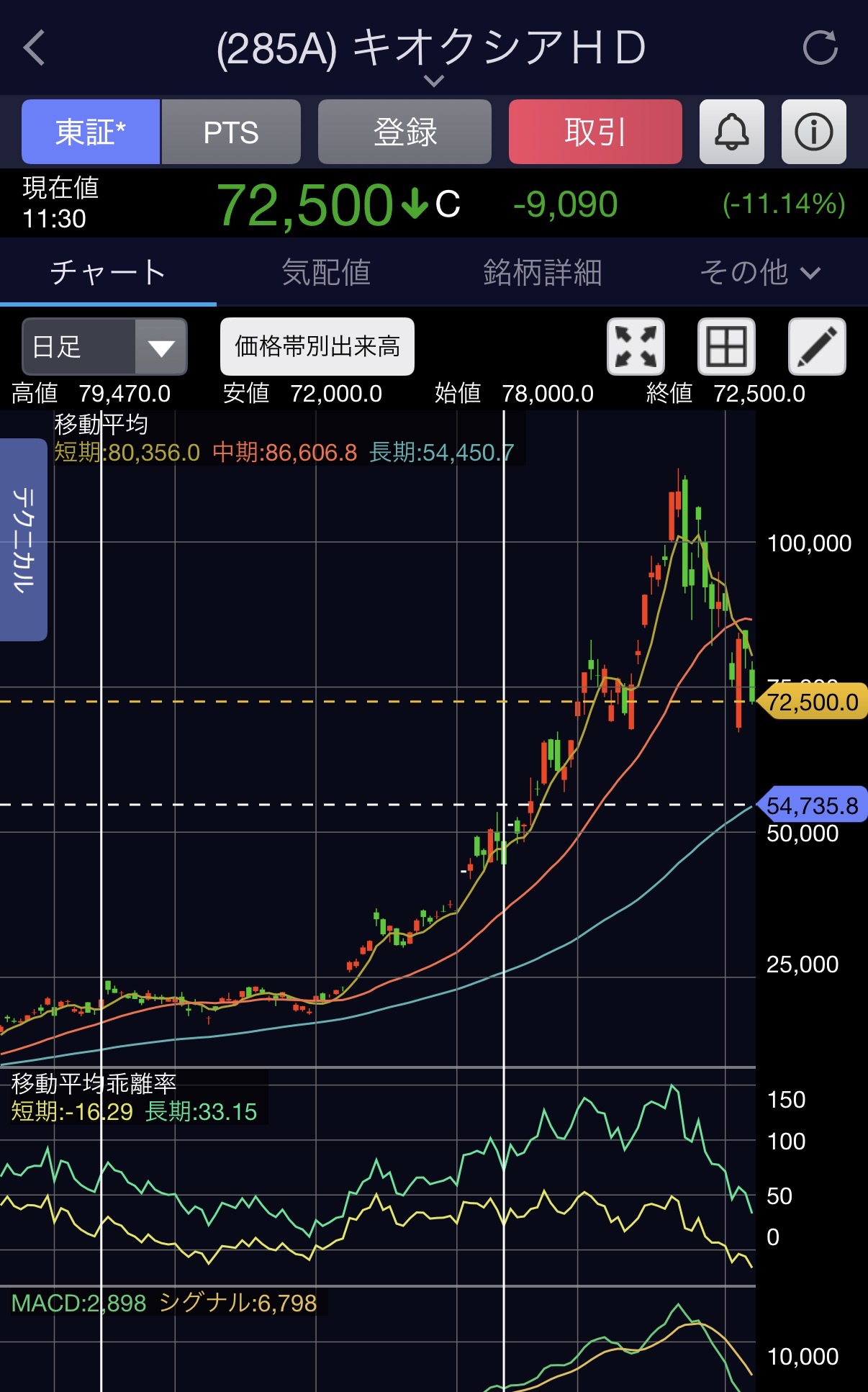The image size is (868, 1392).
Task: Tap the price change -9,090
Action: pyautogui.click(x=565, y=204)
